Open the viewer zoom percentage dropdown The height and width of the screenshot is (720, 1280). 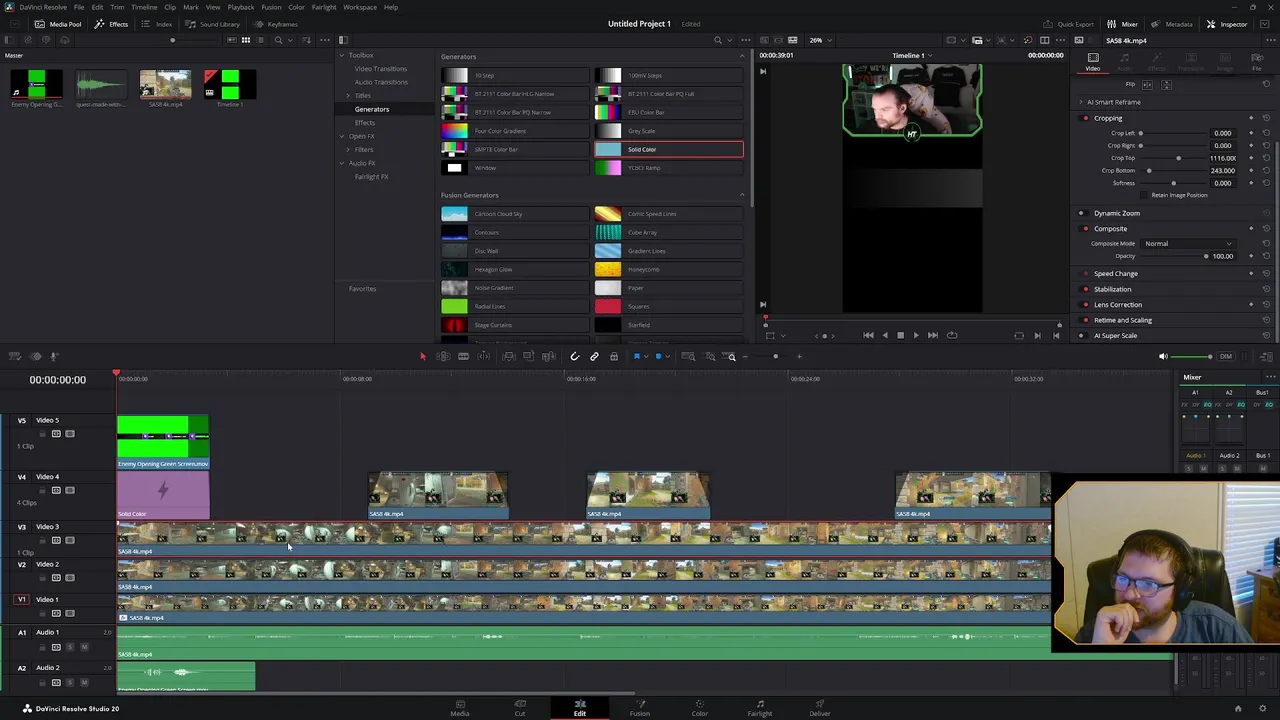[x=819, y=40]
